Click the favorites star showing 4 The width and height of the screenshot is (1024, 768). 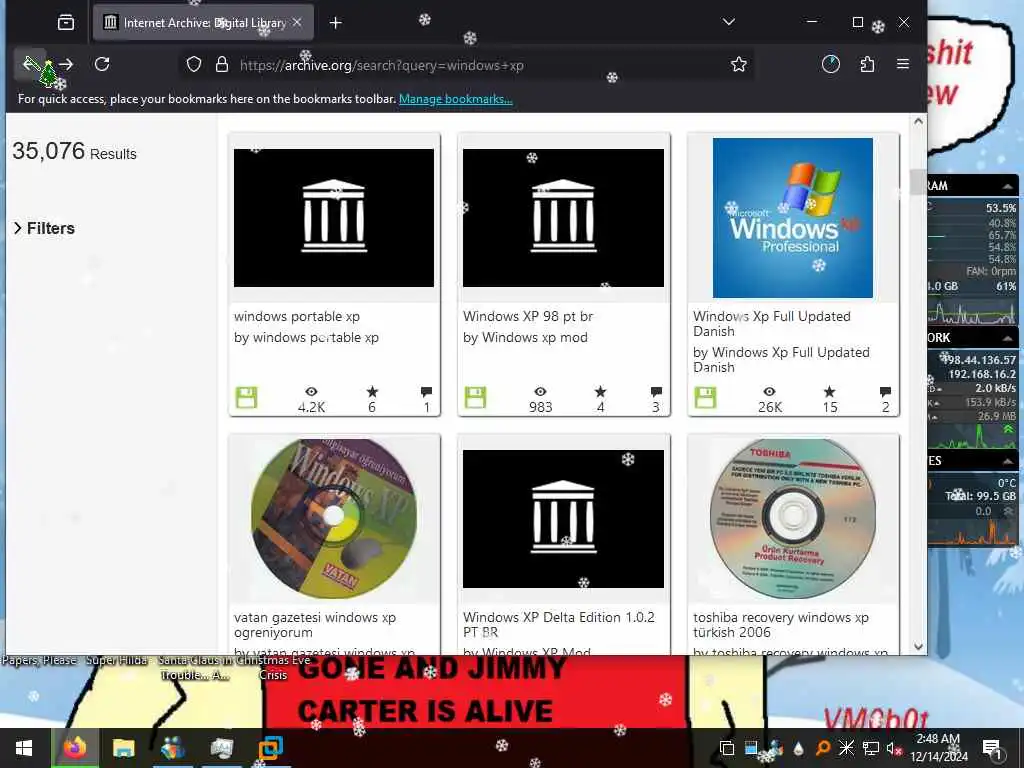[x=600, y=391]
